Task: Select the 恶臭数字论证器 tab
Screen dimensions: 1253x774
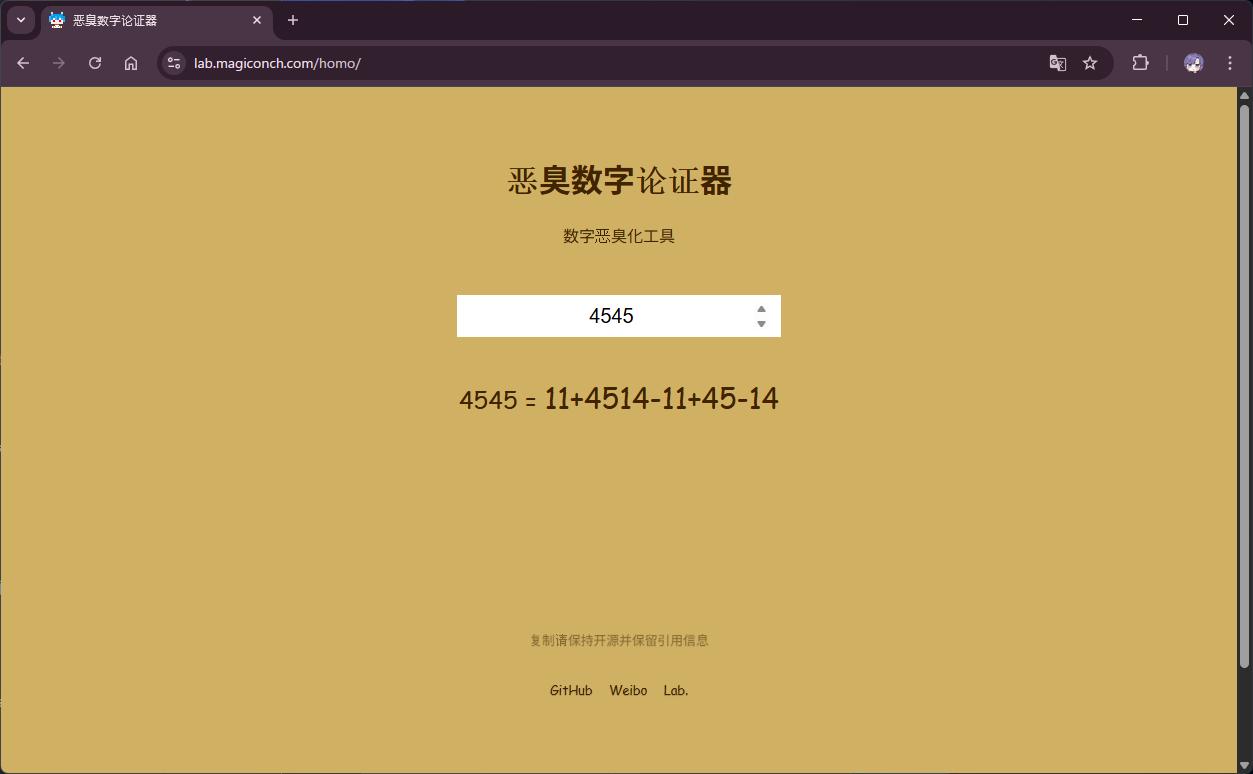Action: click(x=157, y=21)
